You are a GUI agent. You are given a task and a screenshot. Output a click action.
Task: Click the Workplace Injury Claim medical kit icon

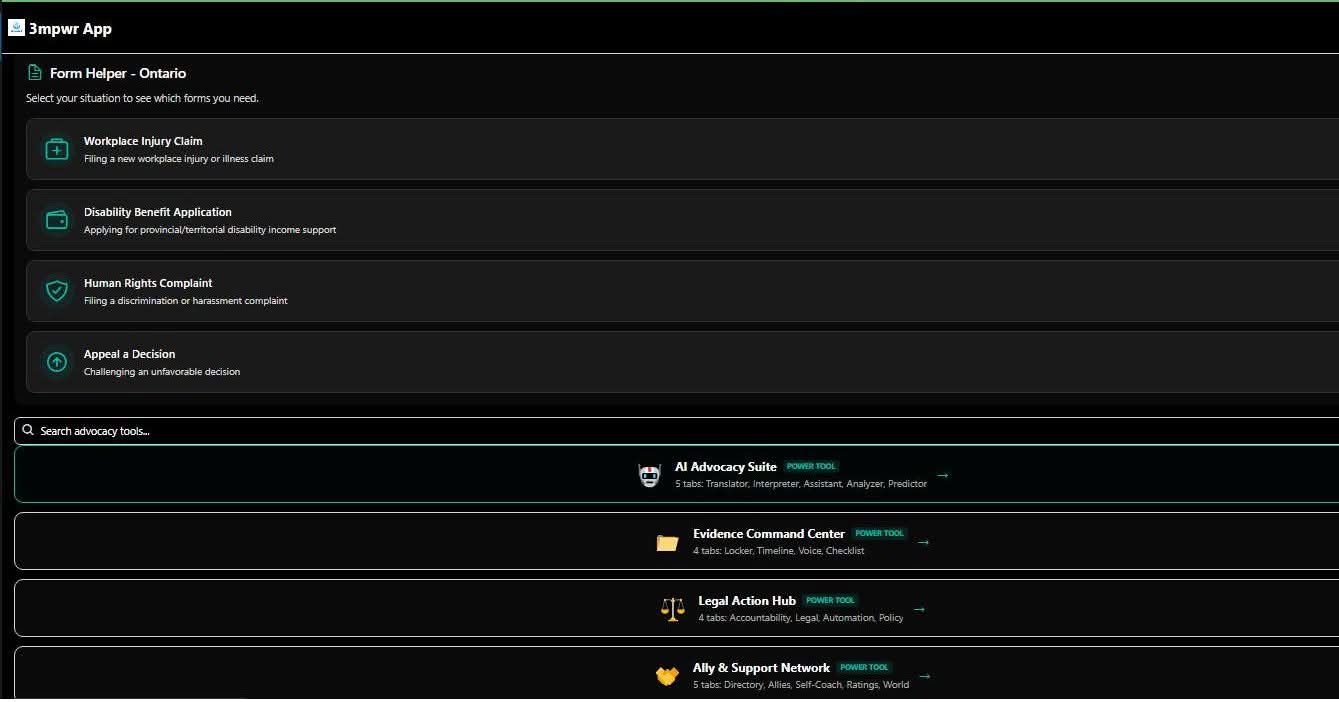[x=57, y=150]
